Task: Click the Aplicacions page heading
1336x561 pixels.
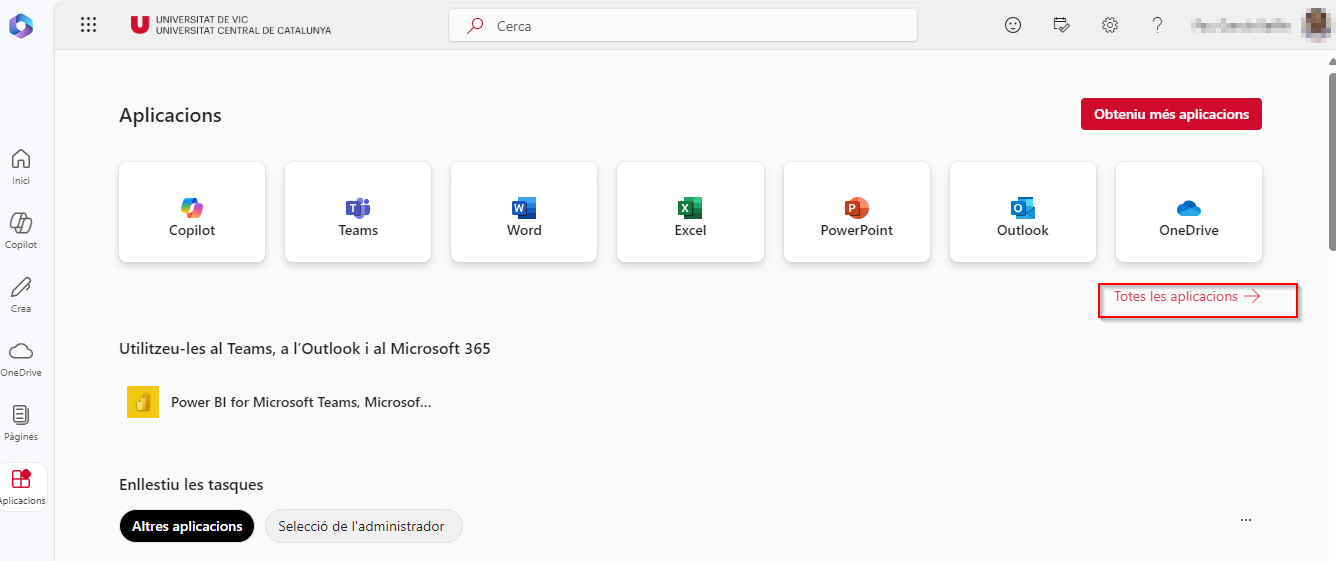Action: point(170,115)
